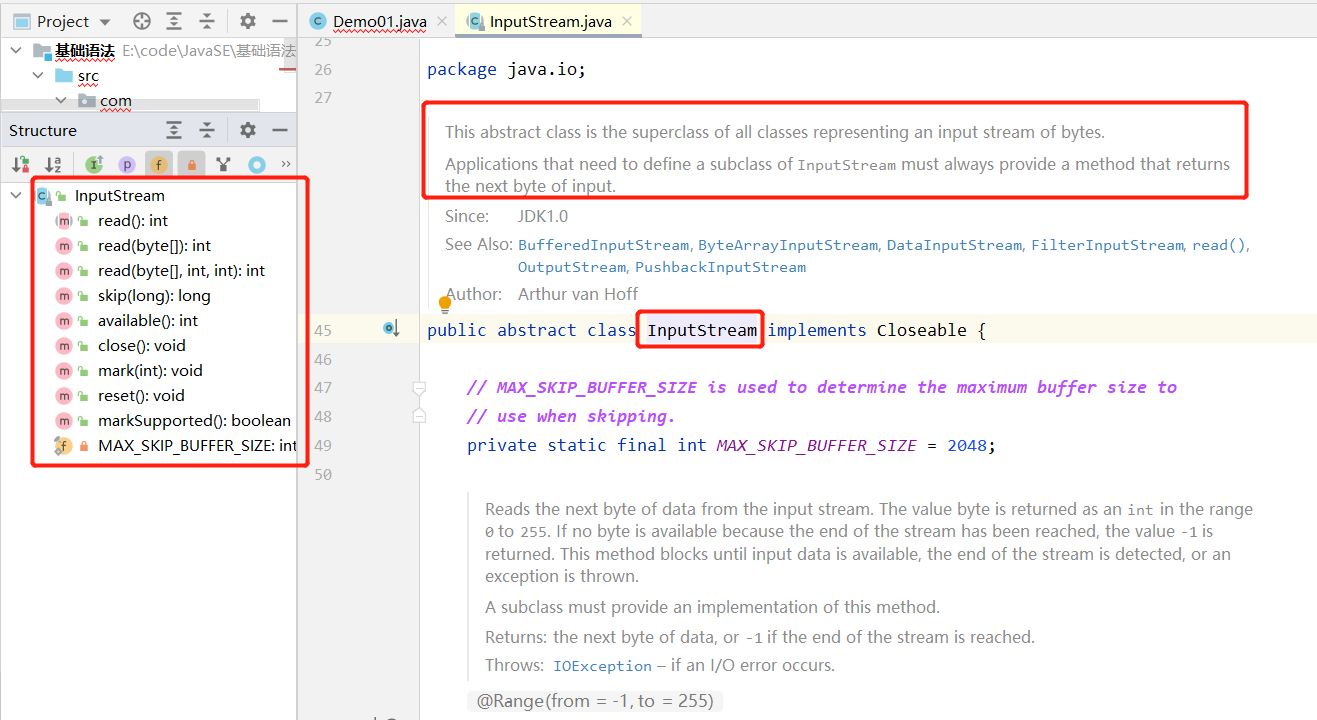Screen dimensions: 1317x720
Task: Select read(byte[]): int in Structure tree
Action: [x=154, y=245]
